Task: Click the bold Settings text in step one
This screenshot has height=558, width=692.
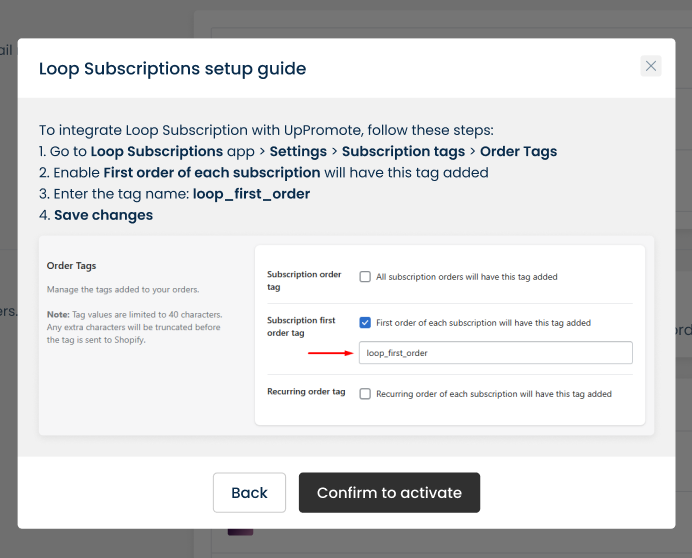Action: click(x=298, y=152)
